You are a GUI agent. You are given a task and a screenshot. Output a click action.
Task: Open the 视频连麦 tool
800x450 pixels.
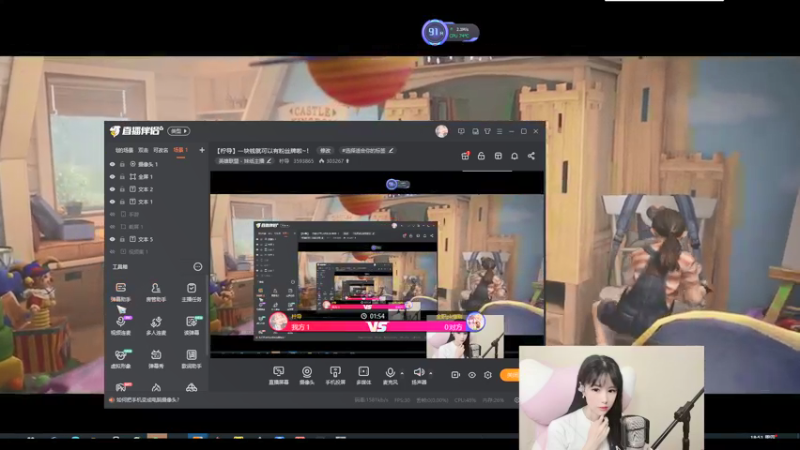click(x=120, y=326)
